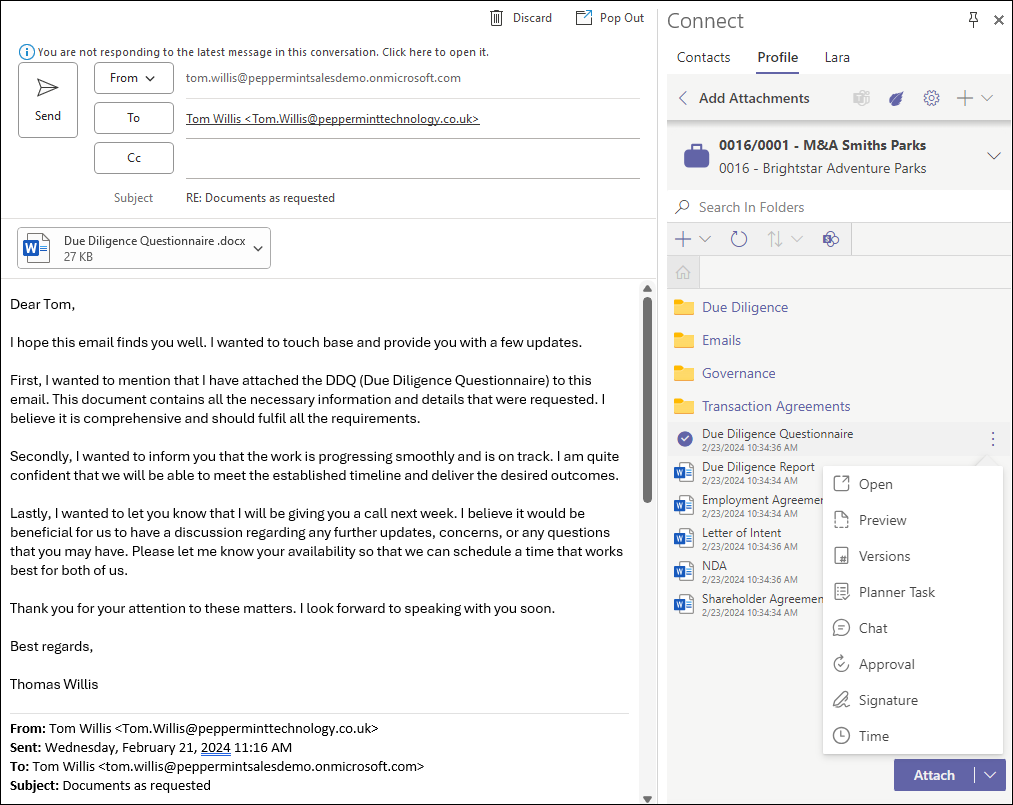
Task: Switch to the Profile tab
Action: coord(778,58)
